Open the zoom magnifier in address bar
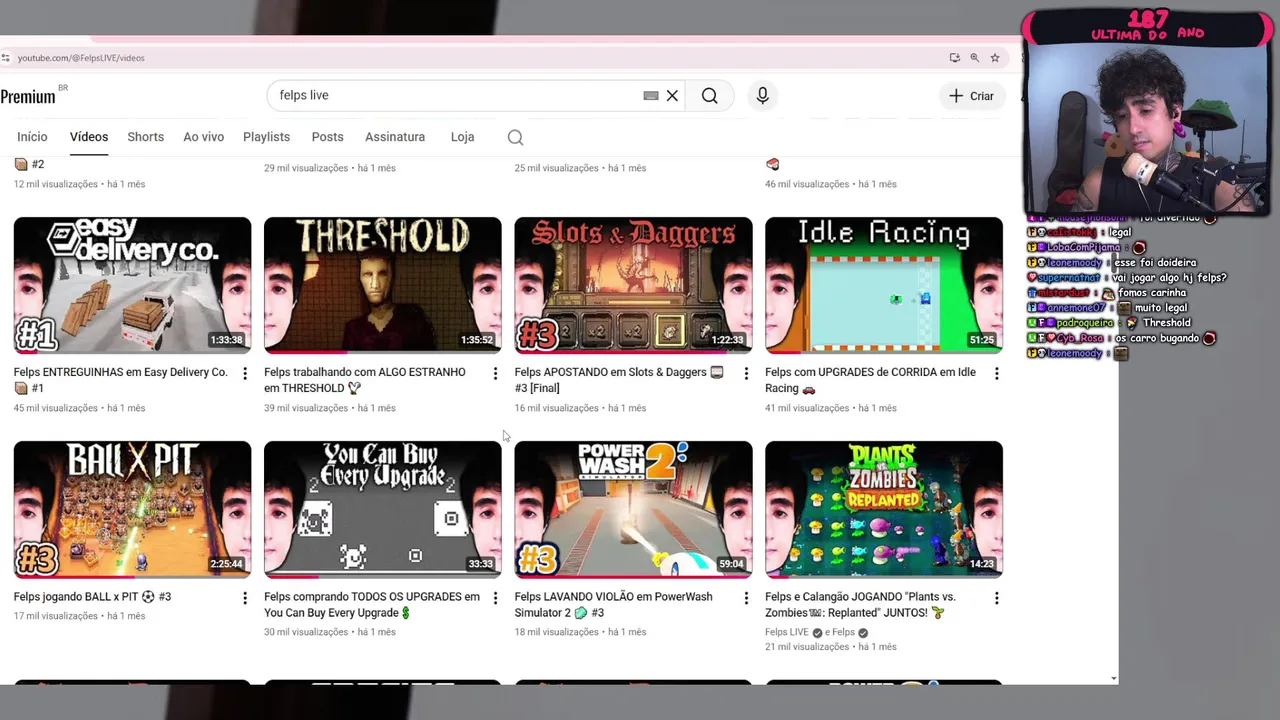This screenshot has height=720, width=1280. pyautogui.click(x=974, y=58)
